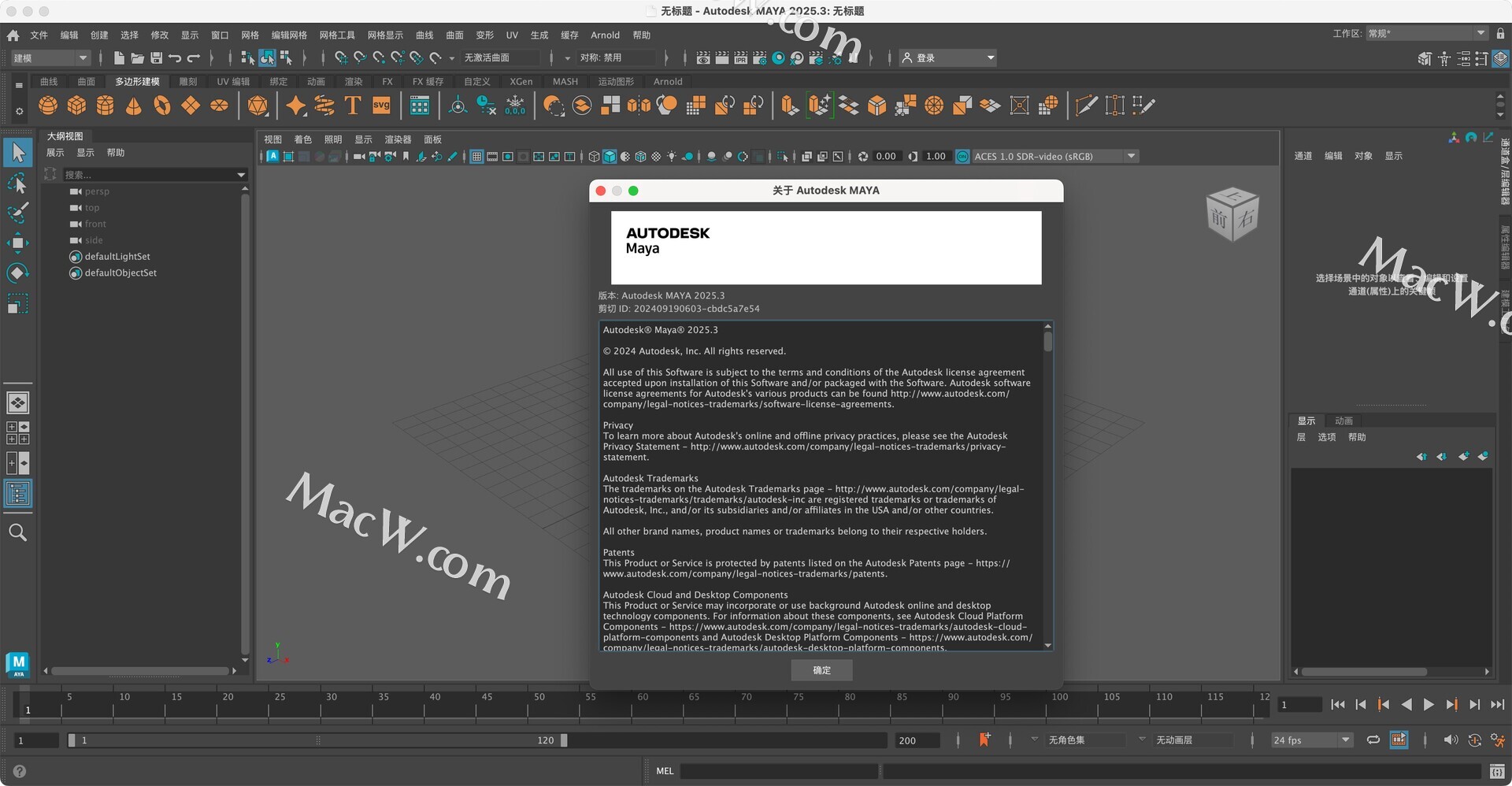Open the 文件 menu
Screen dimensions: 1512x786
tap(39, 35)
